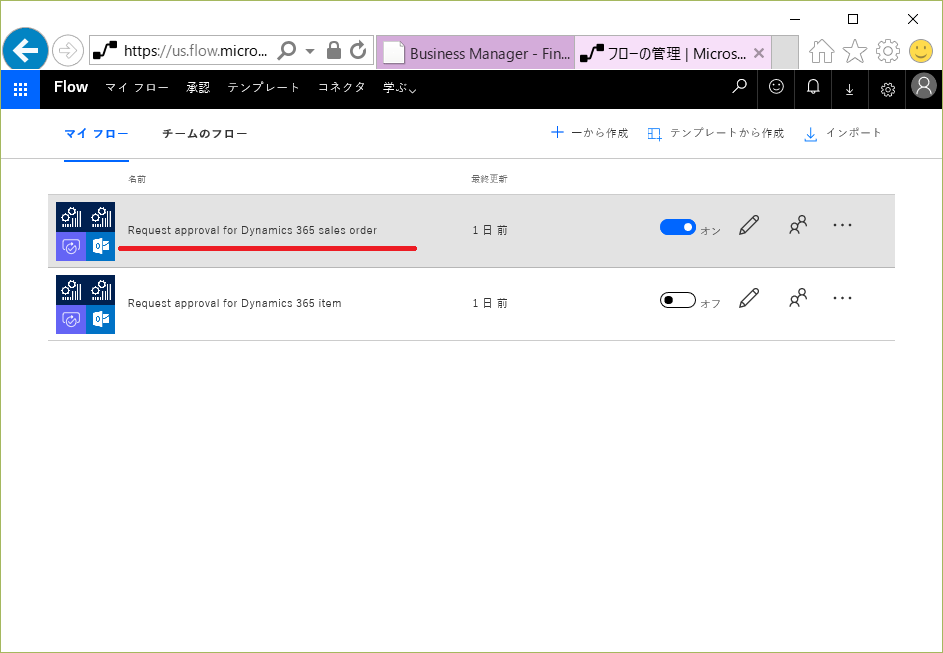Share the sales order flow via people icon

pos(798,225)
